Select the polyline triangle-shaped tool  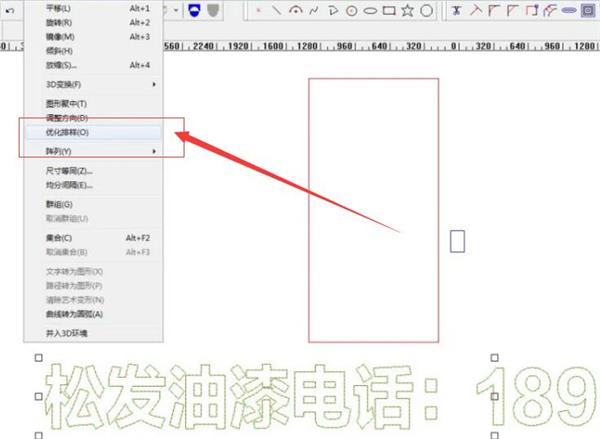tap(333, 10)
